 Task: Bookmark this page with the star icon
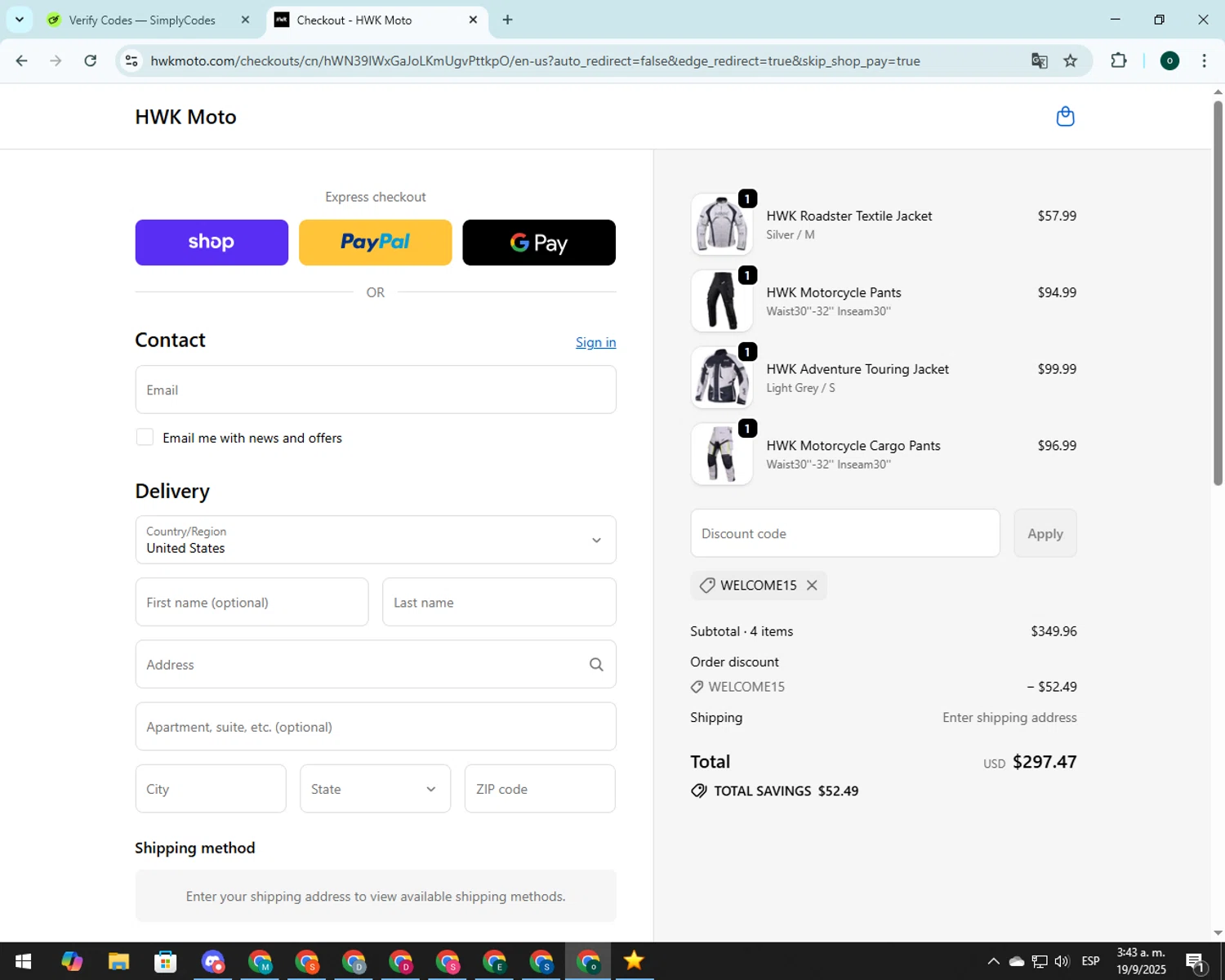1070,61
